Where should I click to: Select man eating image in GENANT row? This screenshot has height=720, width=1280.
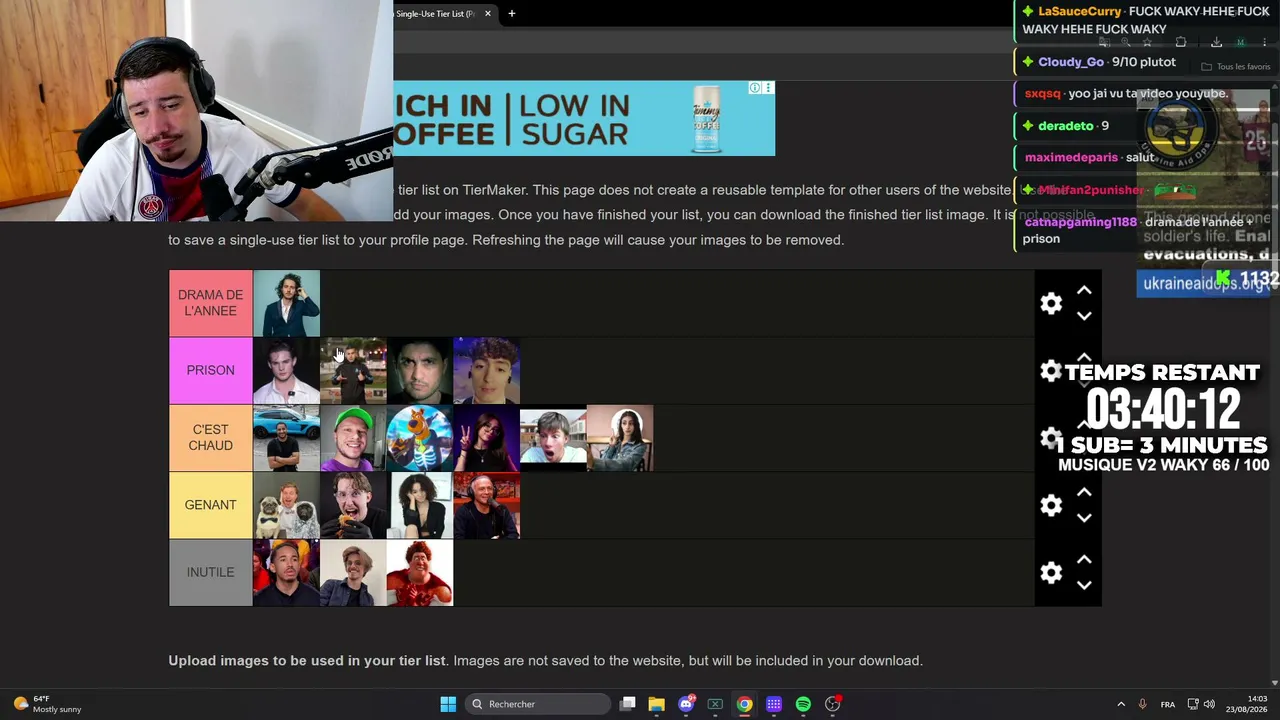tap(353, 505)
